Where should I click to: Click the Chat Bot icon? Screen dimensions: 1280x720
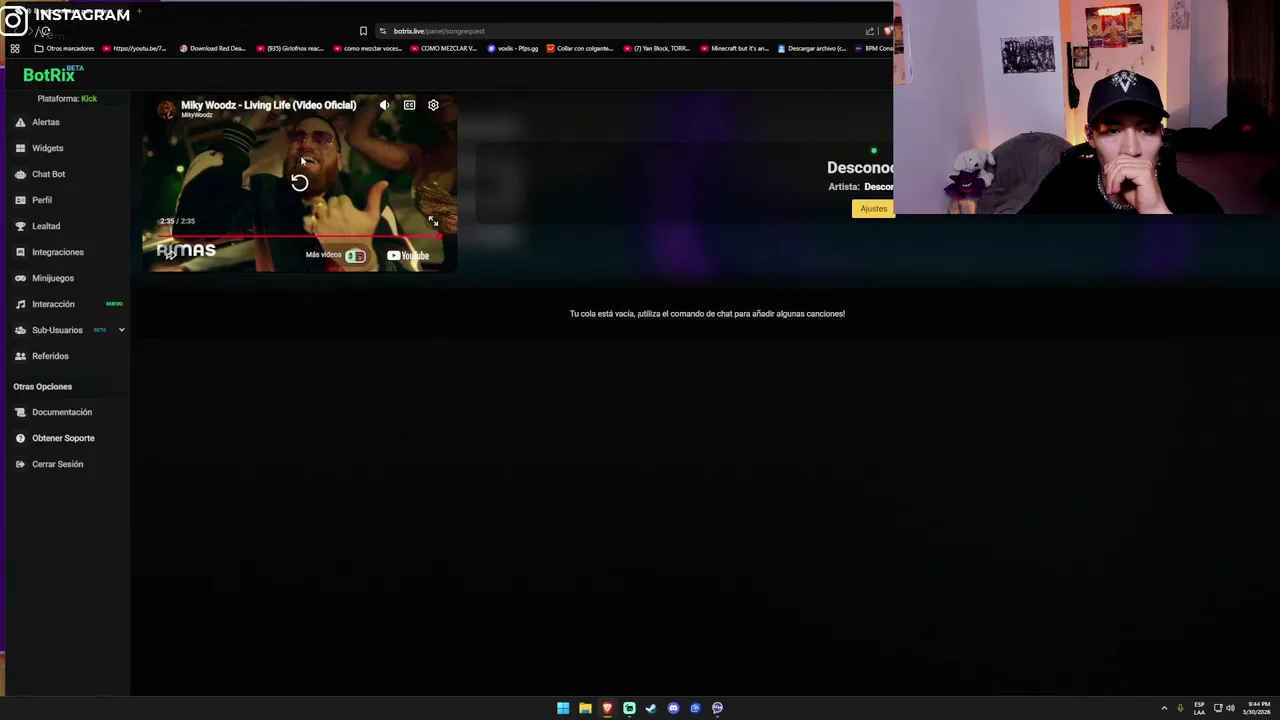[20, 174]
